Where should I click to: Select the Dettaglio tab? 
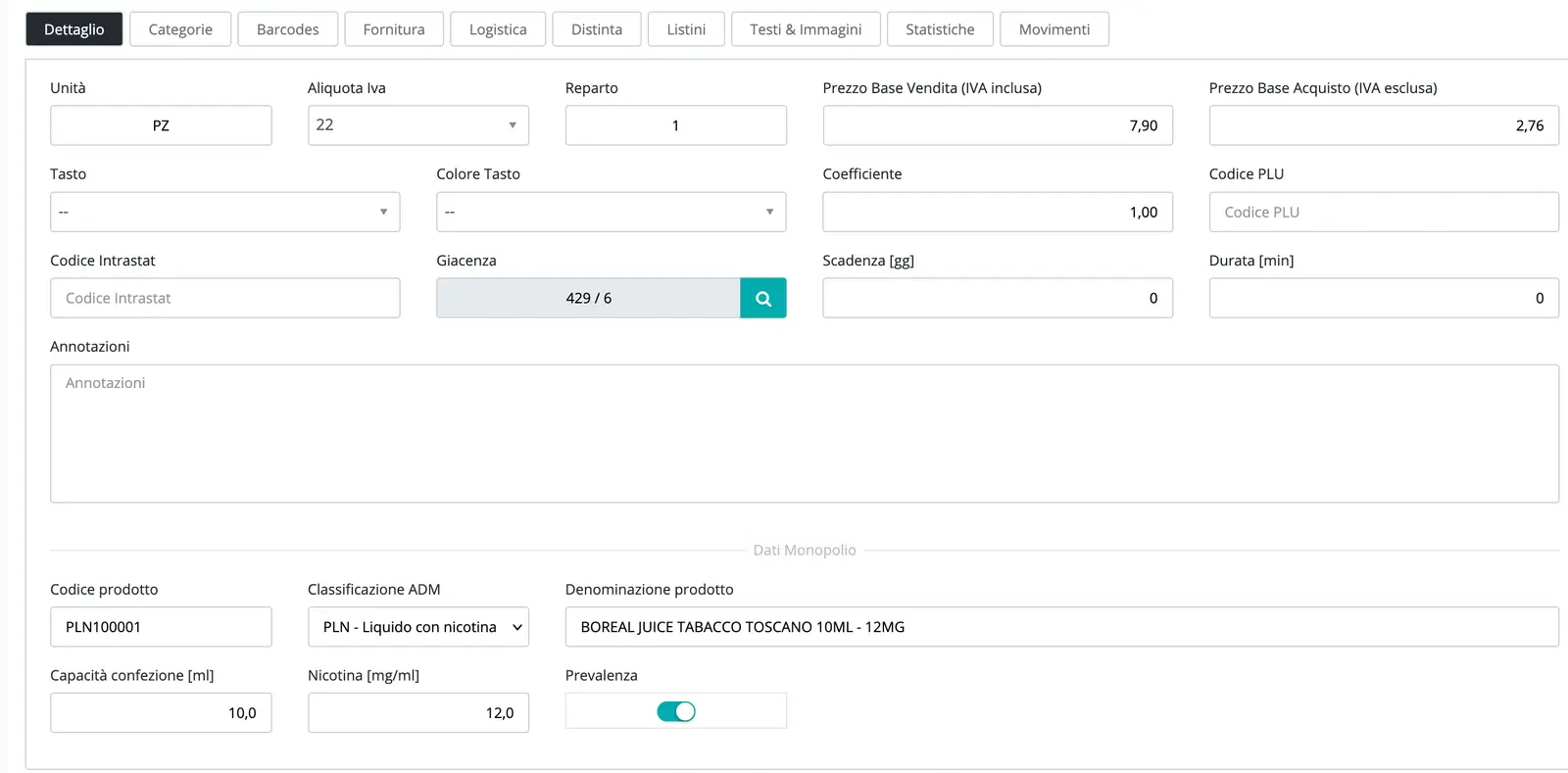(73, 29)
